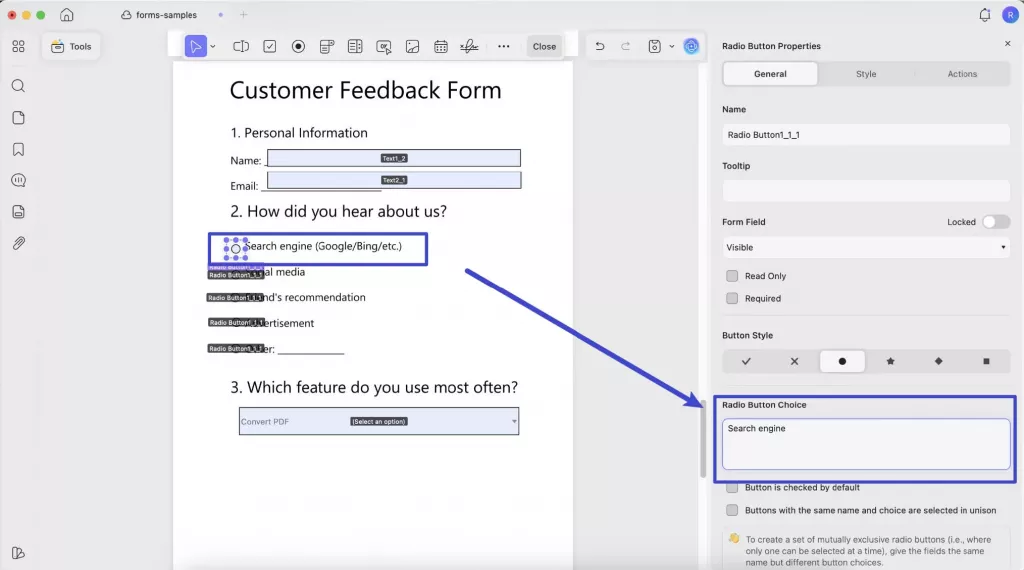Open the selection tool dropdown arrow
The image size is (1024, 570).
click(x=213, y=46)
